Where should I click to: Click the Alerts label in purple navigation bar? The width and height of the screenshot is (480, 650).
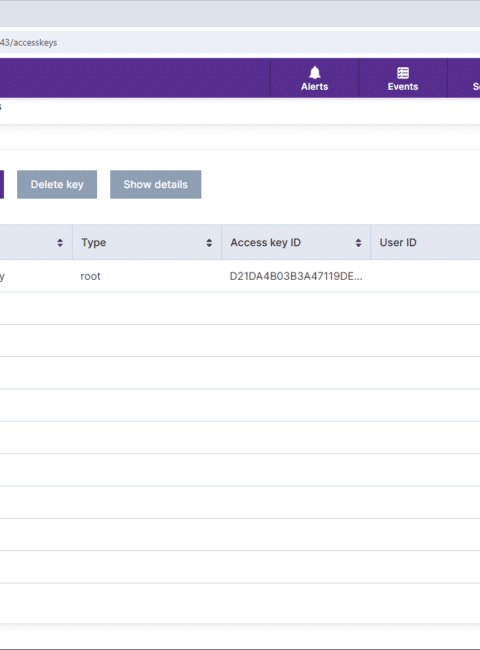click(x=315, y=87)
